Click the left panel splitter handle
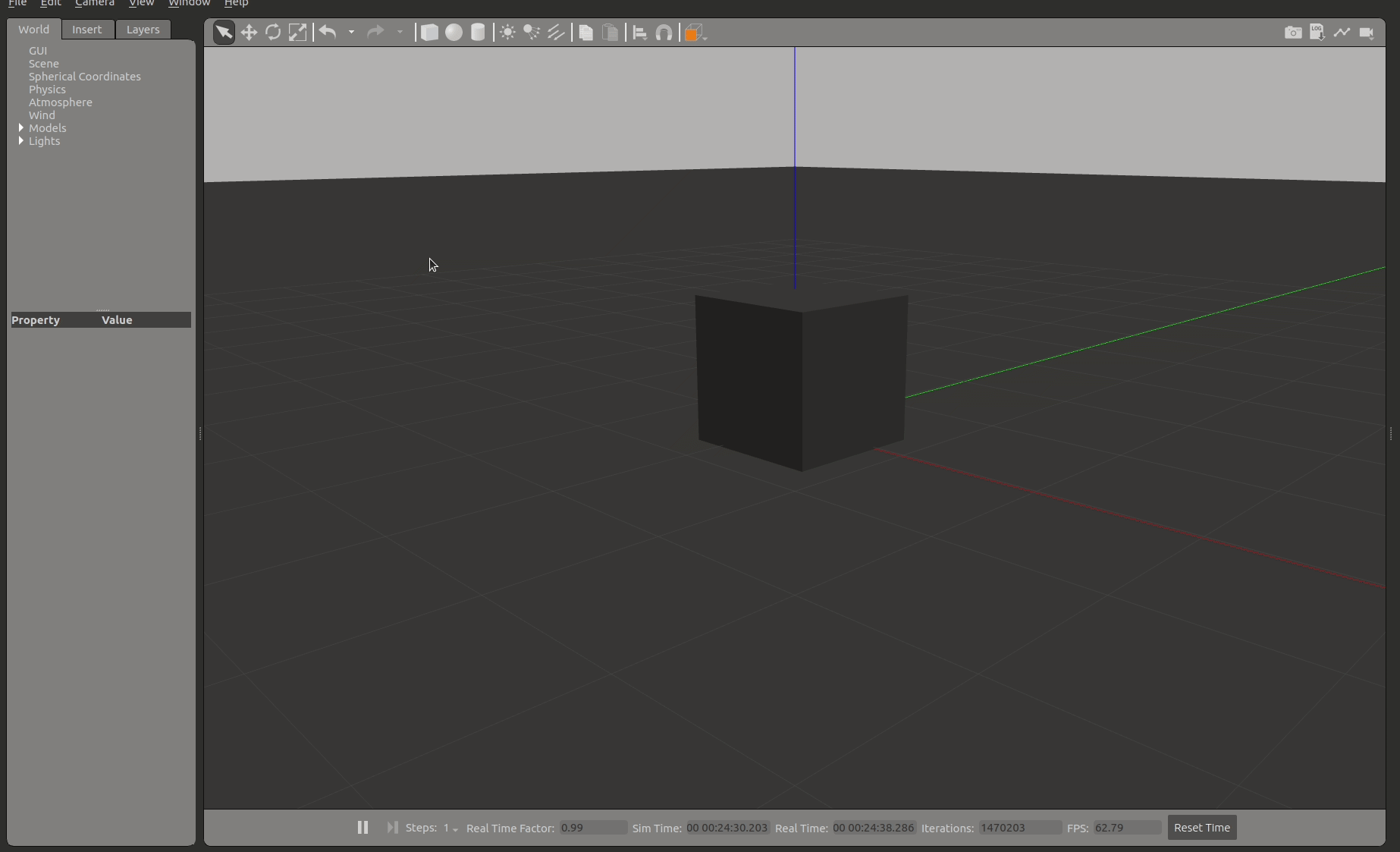The height and width of the screenshot is (852, 1400). (199, 434)
